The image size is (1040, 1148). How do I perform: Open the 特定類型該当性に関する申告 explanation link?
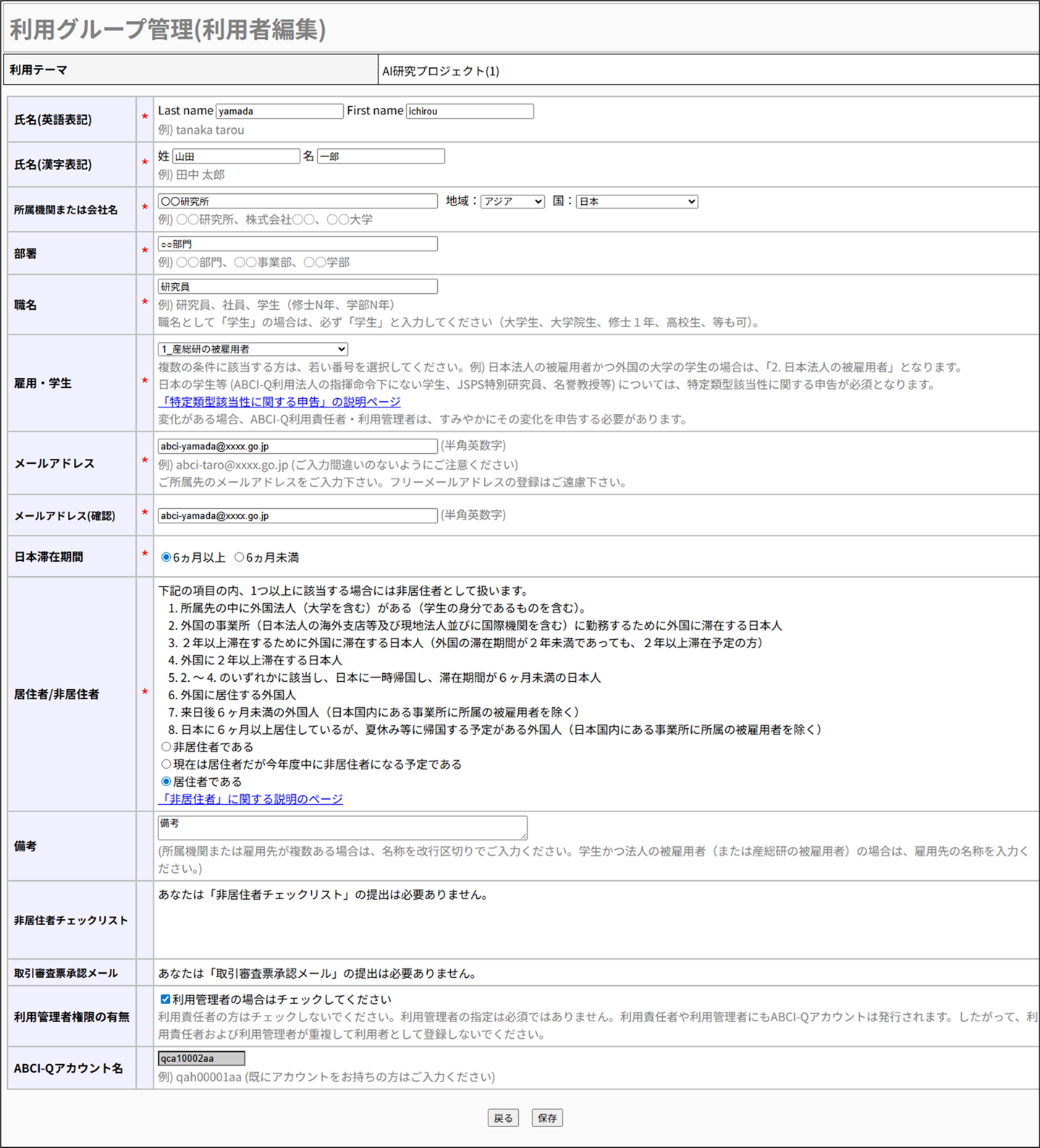tap(279, 402)
